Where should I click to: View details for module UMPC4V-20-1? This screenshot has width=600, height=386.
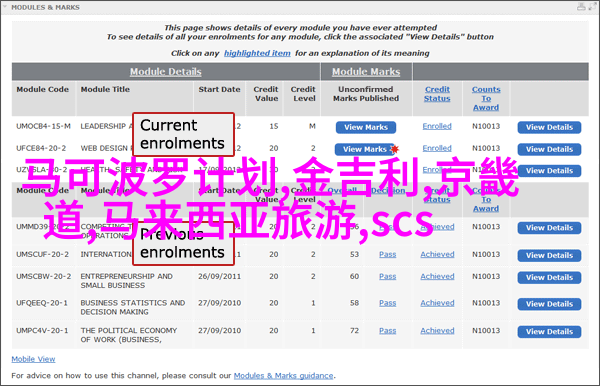click(x=549, y=332)
